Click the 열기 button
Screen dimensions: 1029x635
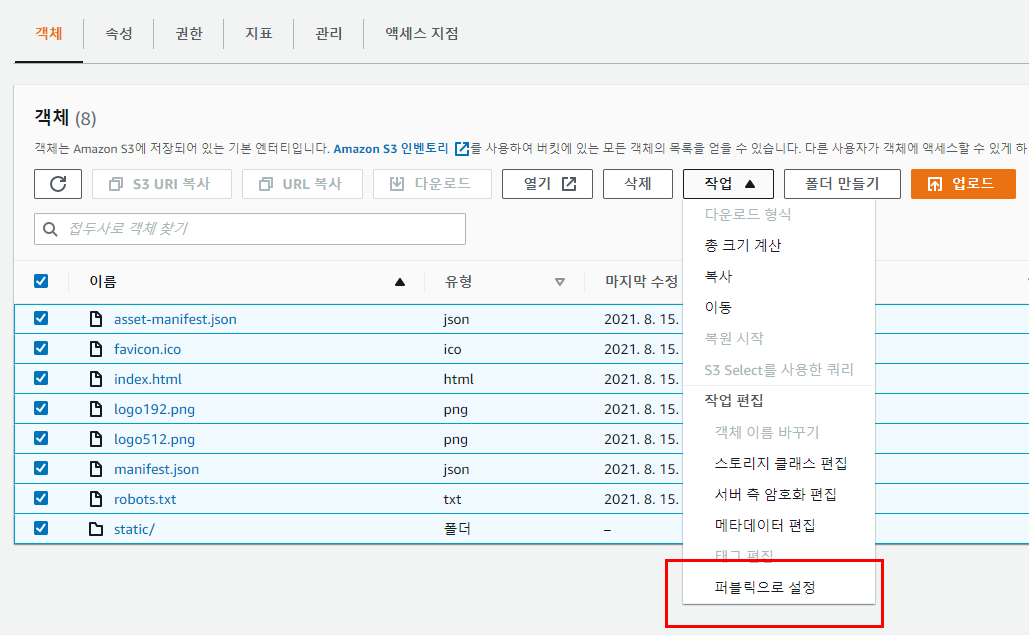[547, 184]
